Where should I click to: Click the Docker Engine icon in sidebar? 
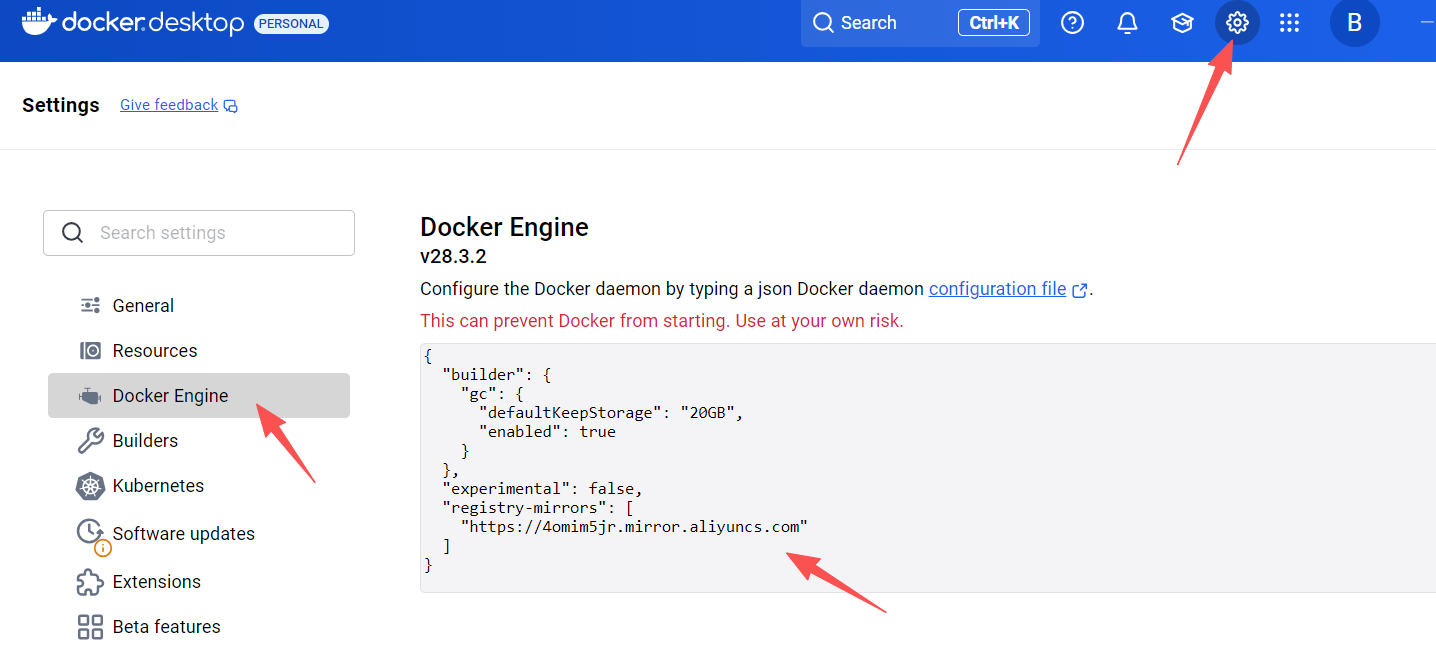pyautogui.click(x=90, y=396)
